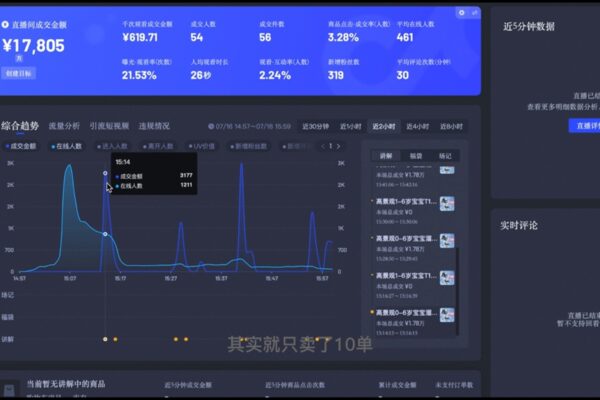
Task: Click the 2.24% interaction rate value
Action: pos(275,75)
